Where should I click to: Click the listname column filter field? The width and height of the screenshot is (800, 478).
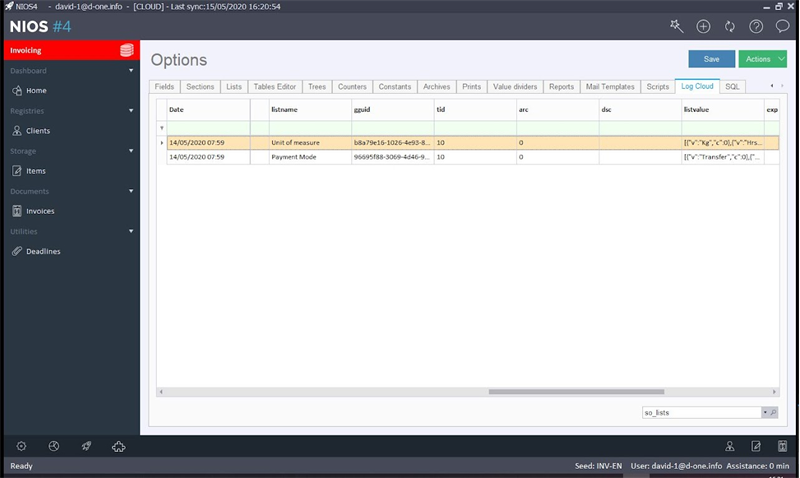pyautogui.click(x=310, y=128)
